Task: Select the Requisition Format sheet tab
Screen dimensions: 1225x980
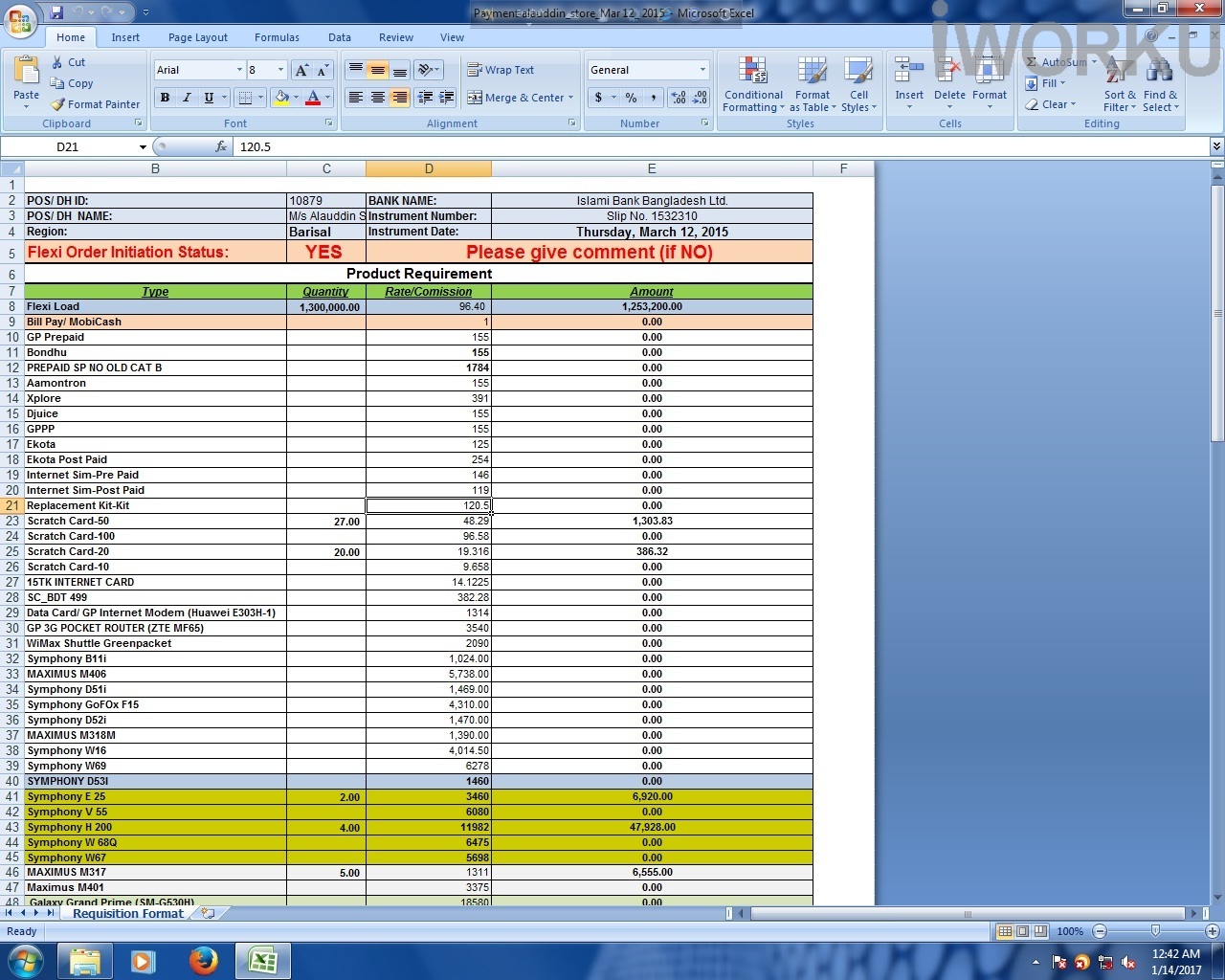Action: [127, 914]
